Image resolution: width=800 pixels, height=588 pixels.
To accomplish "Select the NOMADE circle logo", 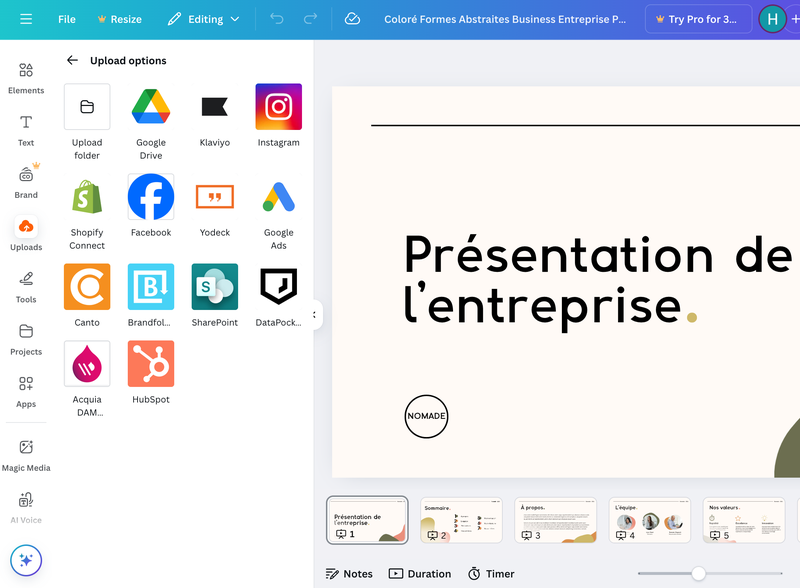I will click(427, 416).
